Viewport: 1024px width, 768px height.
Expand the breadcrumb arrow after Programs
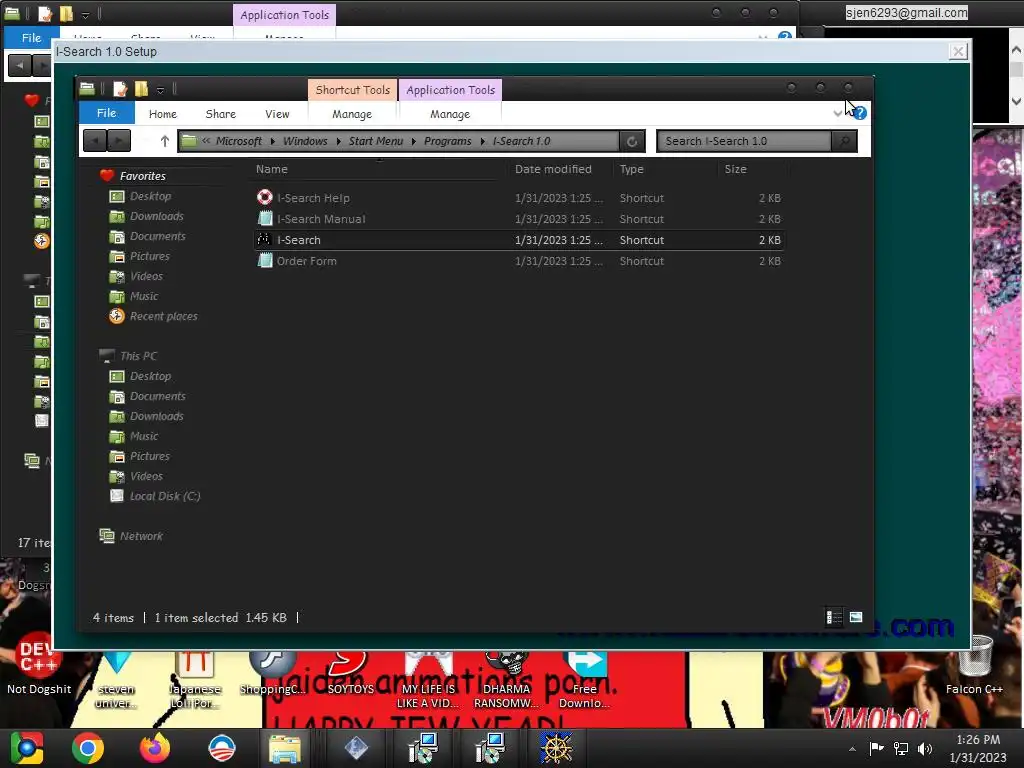pyautogui.click(x=483, y=141)
